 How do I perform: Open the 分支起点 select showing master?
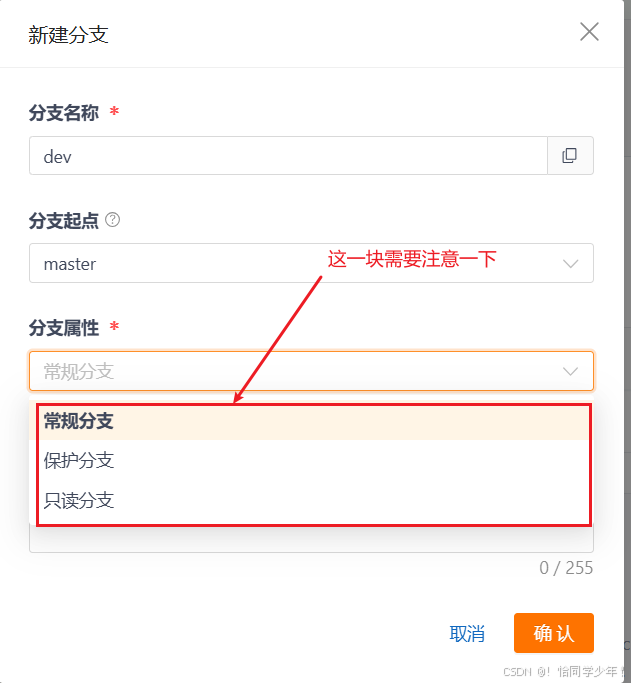(x=311, y=263)
